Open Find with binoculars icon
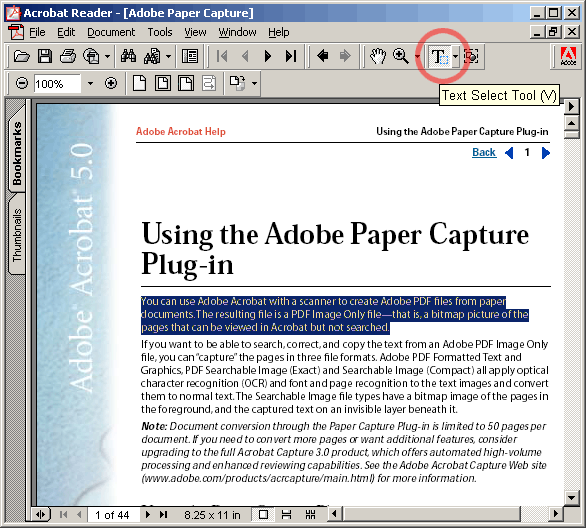The height and width of the screenshot is (528, 586). pyautogui.click(x=128, y=57)
